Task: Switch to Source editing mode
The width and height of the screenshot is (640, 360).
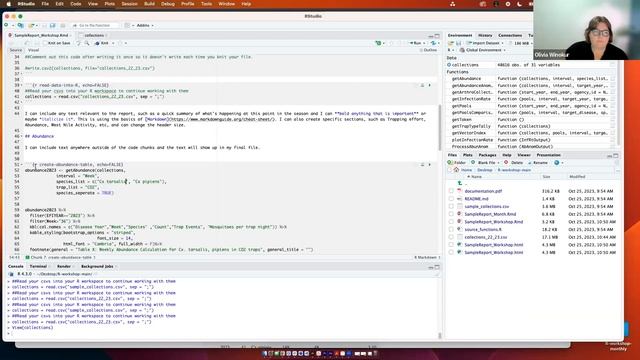Action: 16,50
